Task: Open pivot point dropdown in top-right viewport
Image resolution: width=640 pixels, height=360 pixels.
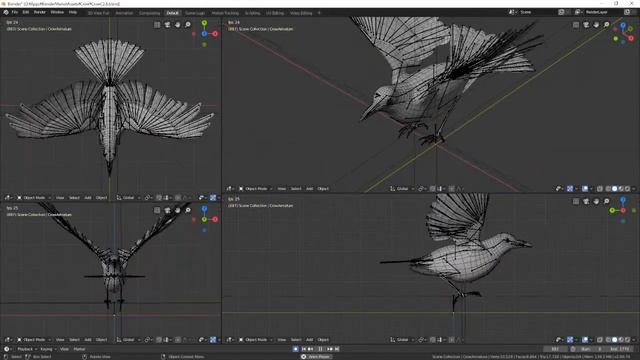Action: click(422, 189)
